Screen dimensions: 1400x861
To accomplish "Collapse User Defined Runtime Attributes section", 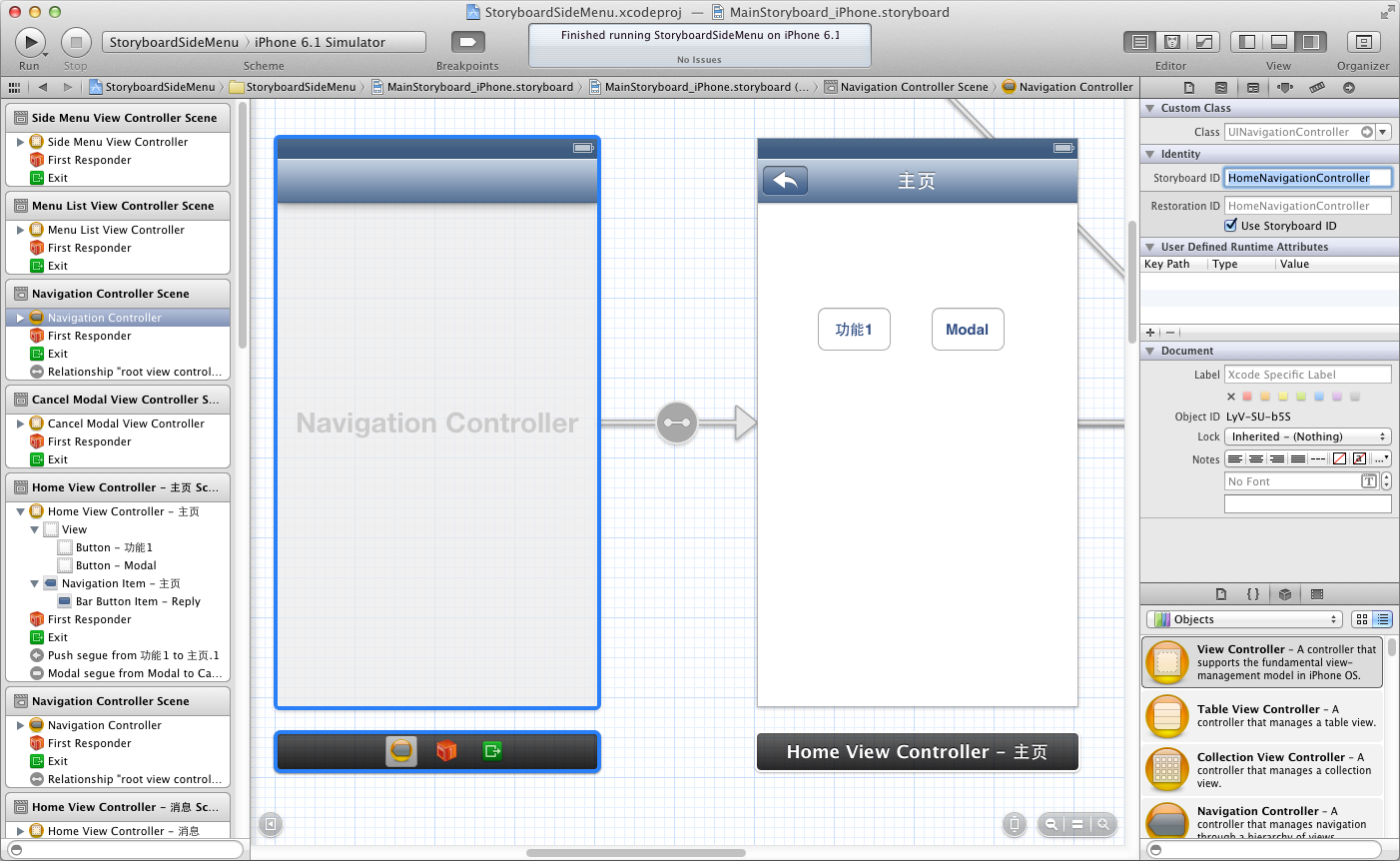I will [1149, 247].
